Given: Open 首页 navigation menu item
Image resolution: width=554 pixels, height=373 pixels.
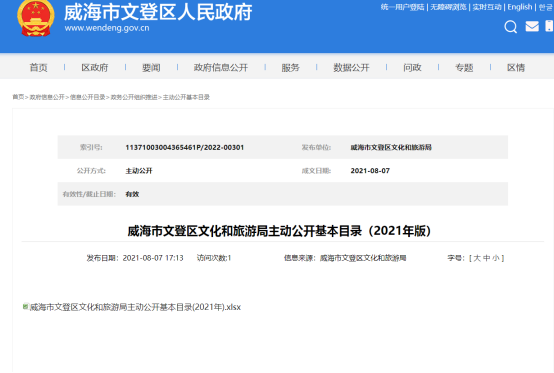Looking at the screenshot, I should pos(38,67).
